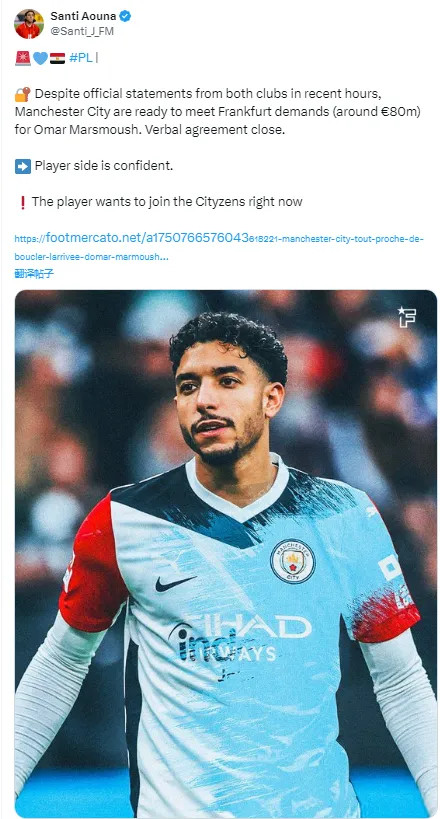This screenshot has height=819, width=440.
Task: Click the red exclamation mark emoji
Action: (x=22, y=202)
